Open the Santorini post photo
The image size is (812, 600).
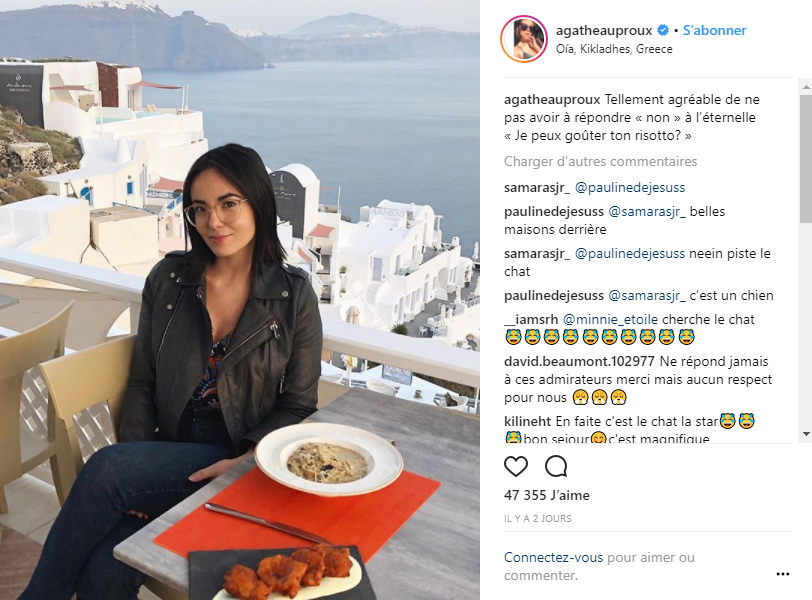[240, 300]
